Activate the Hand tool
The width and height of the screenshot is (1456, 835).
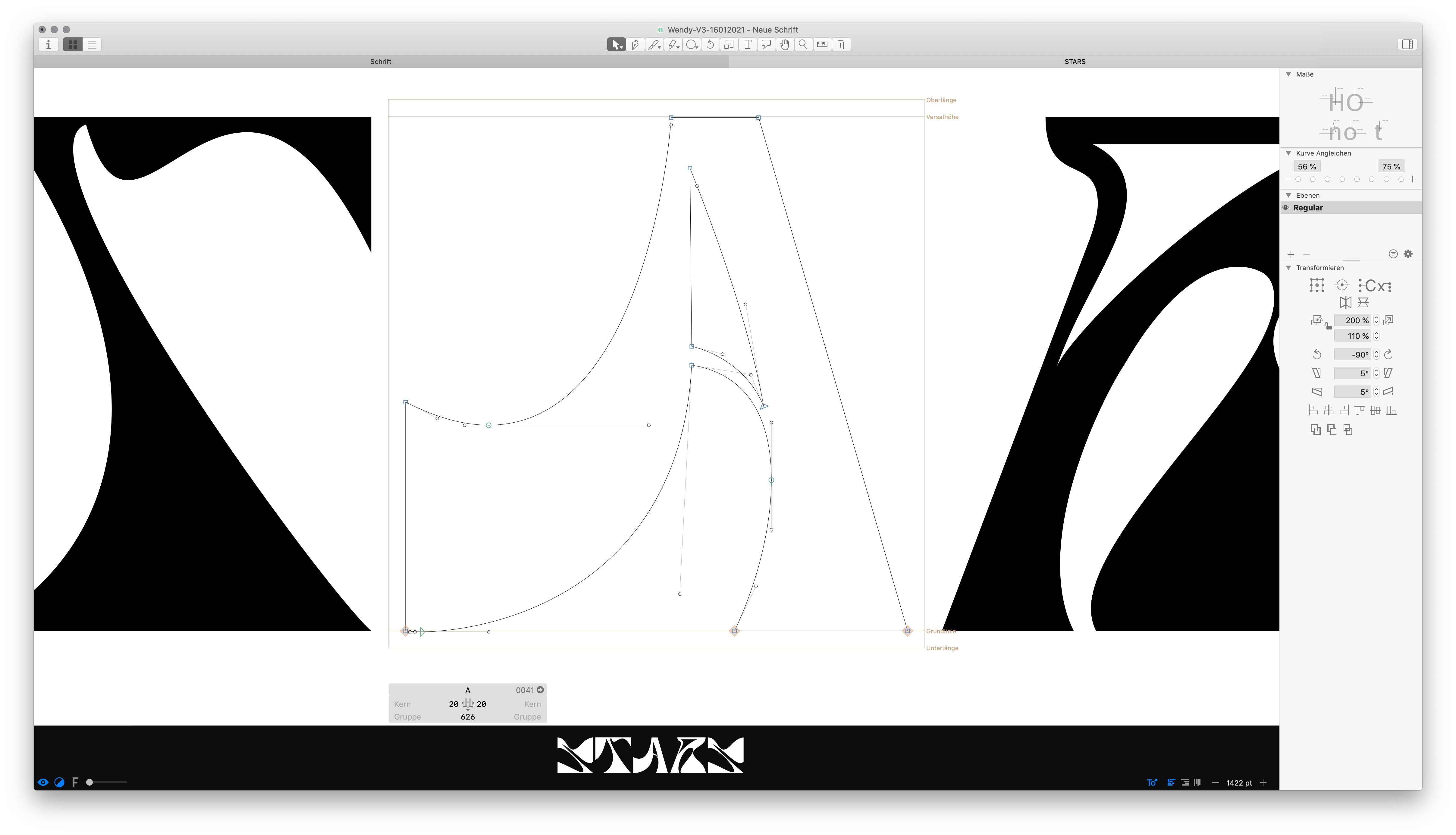click(785, 44)
